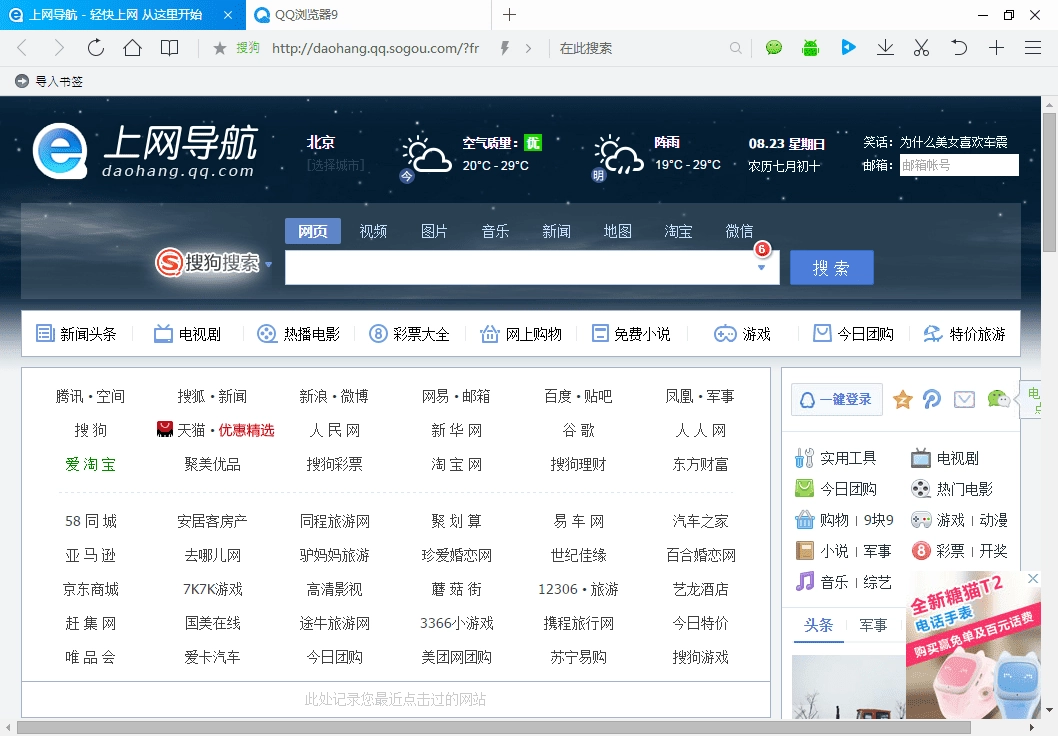Image resolution: width=1058 pixels, height=736 pixels.
Task: Open the WeChat toolbar icon
Action: point(774,47)
